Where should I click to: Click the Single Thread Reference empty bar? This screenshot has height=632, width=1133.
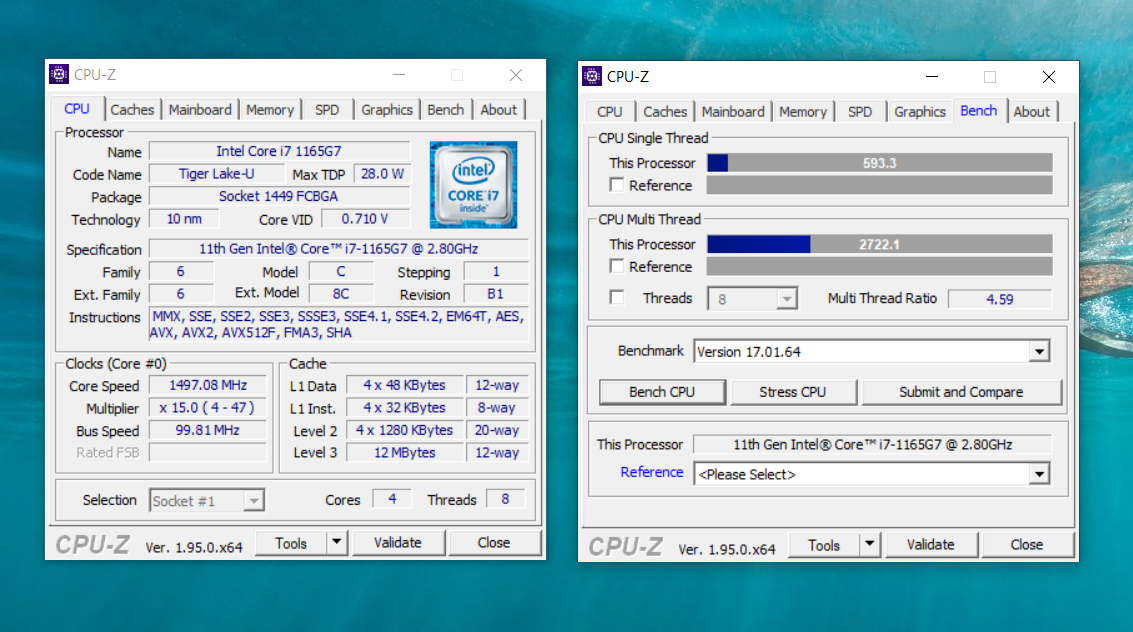pyautogui.click(x=879, y=186)
